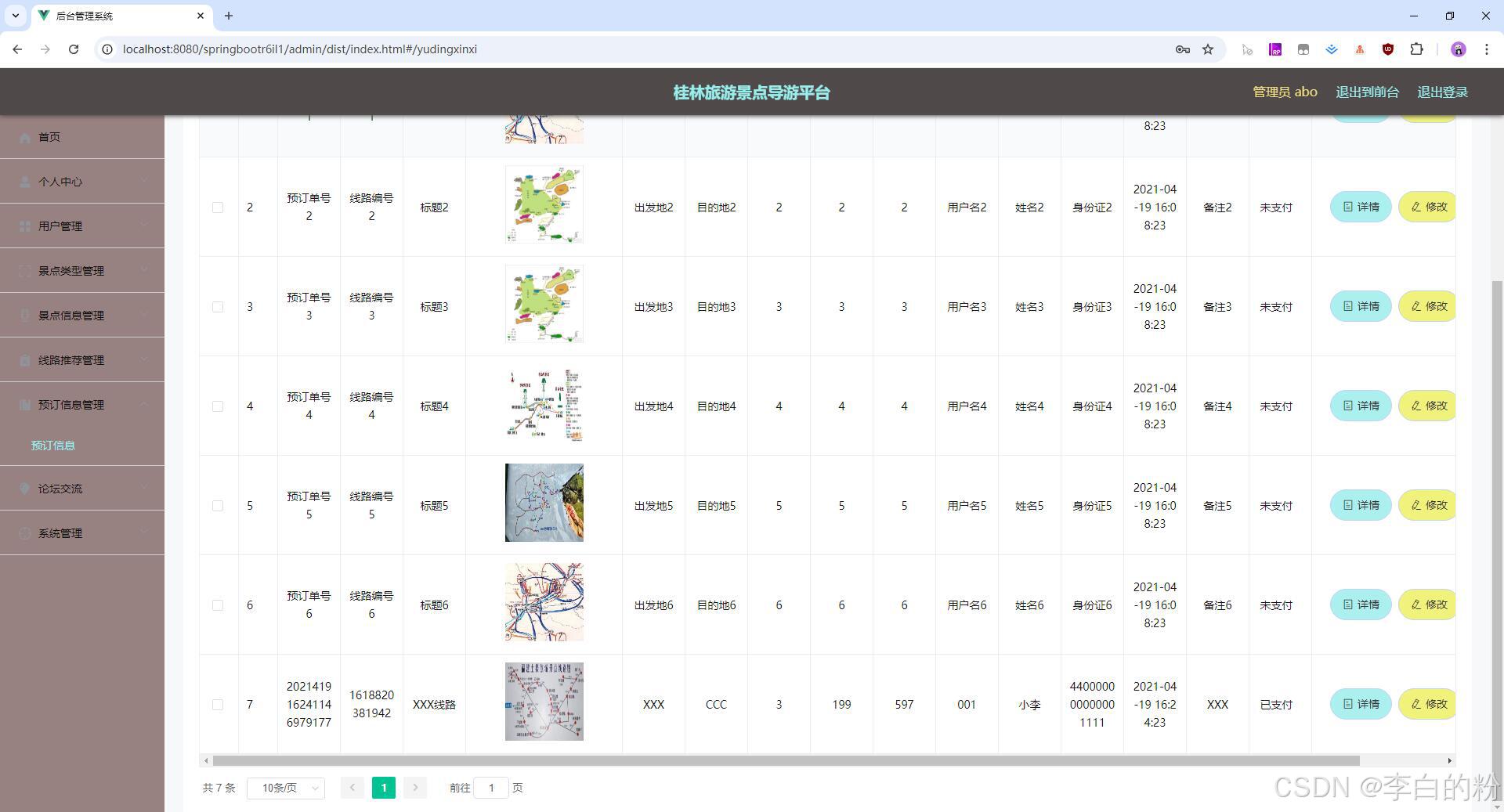Click the icon beside 景点类型管理
Screen dimensions: 1504x812
coord(25,271)
